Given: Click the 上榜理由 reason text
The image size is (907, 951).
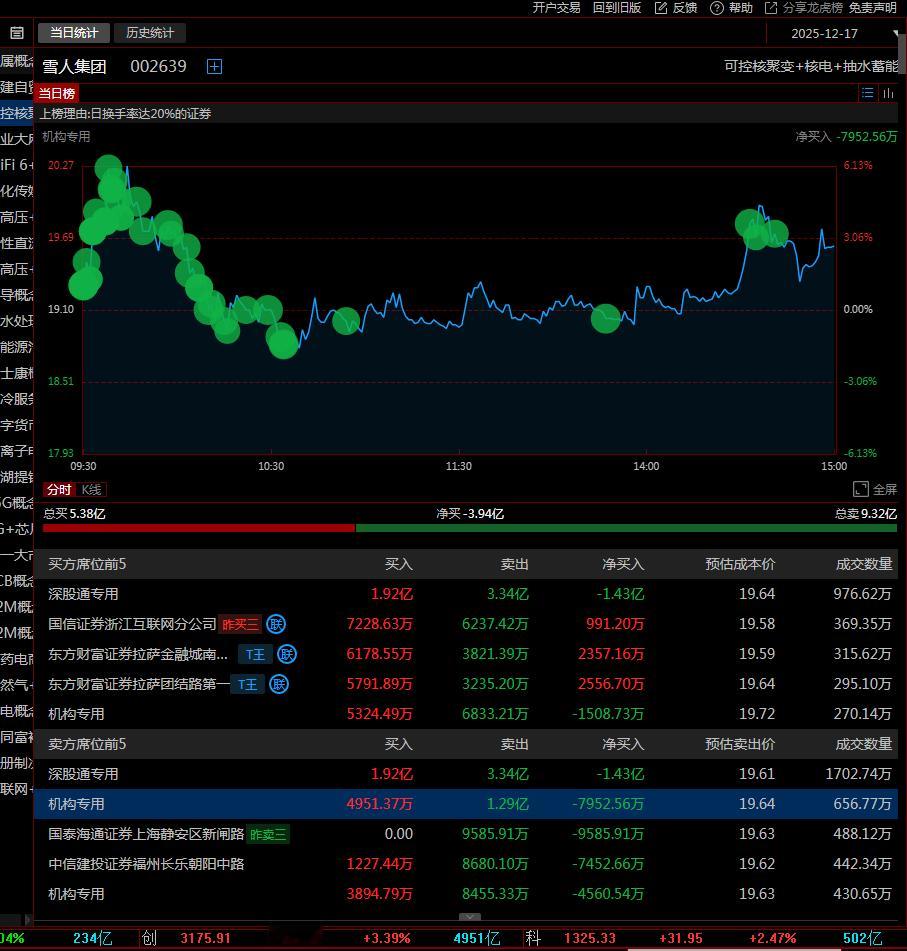Looking at the screenshot, I should 126,113.
